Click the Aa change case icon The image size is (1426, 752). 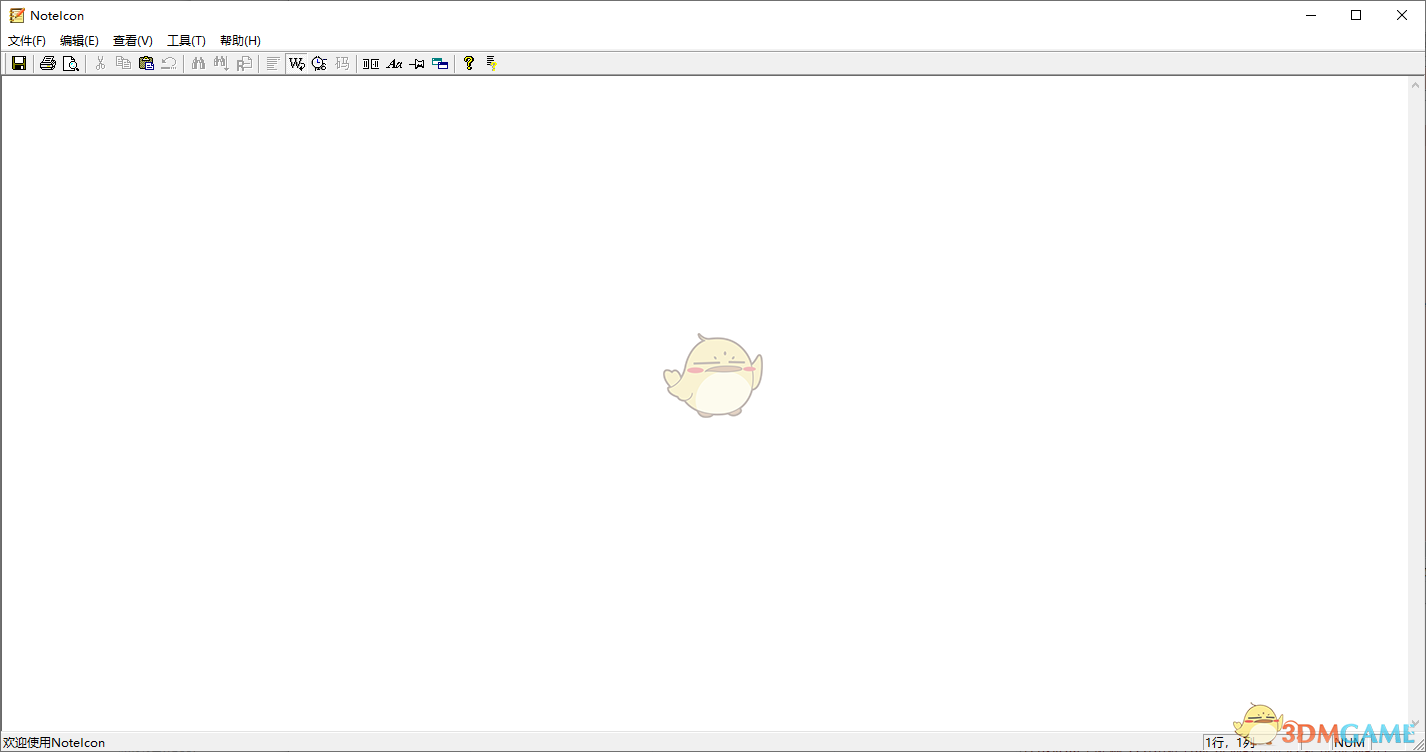394,63
